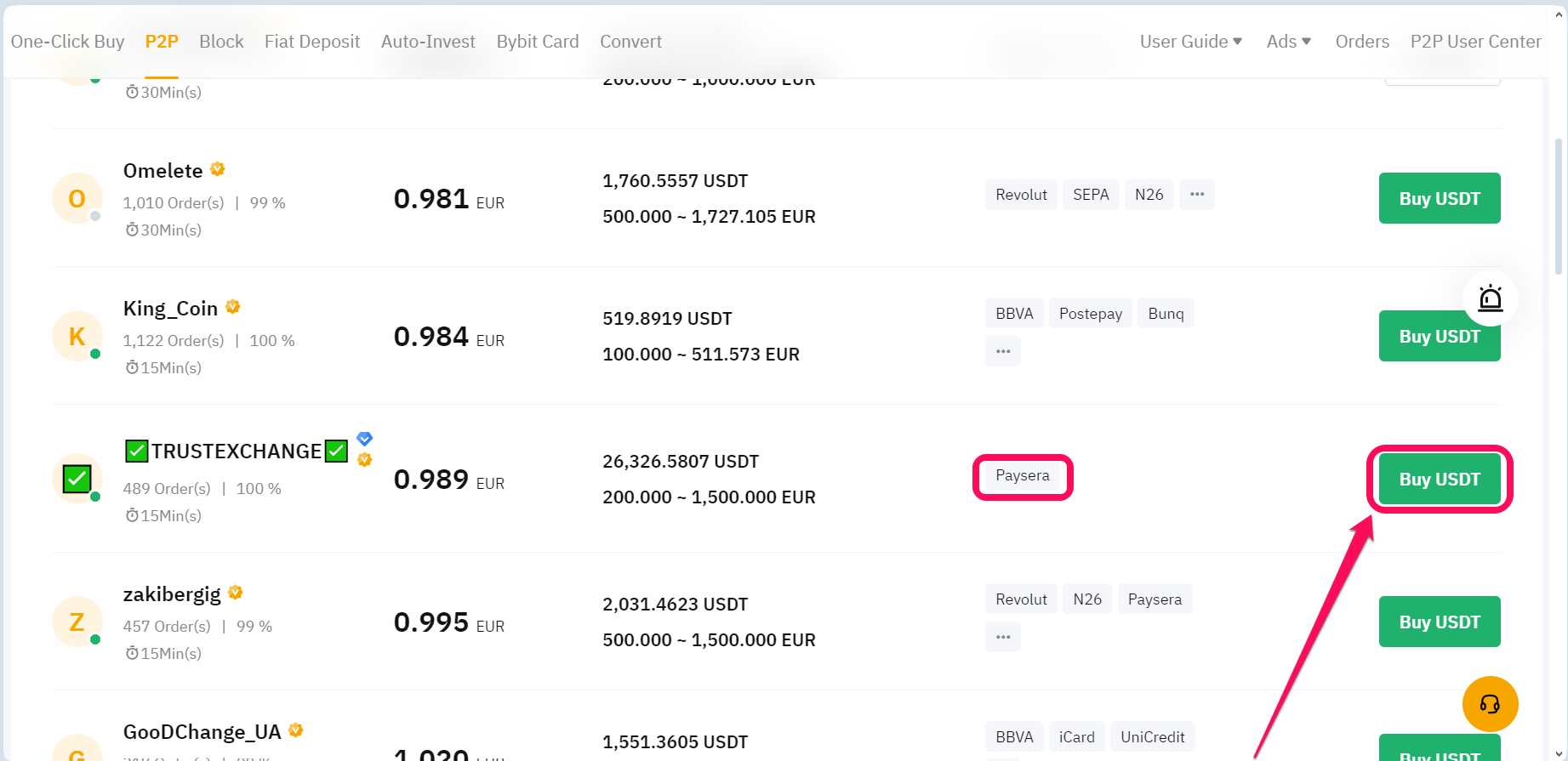The width and height of the screenshot is (1568, 761).
Task: Expand more payment methods for zakibergig
Action: (x=1003, y=637)
